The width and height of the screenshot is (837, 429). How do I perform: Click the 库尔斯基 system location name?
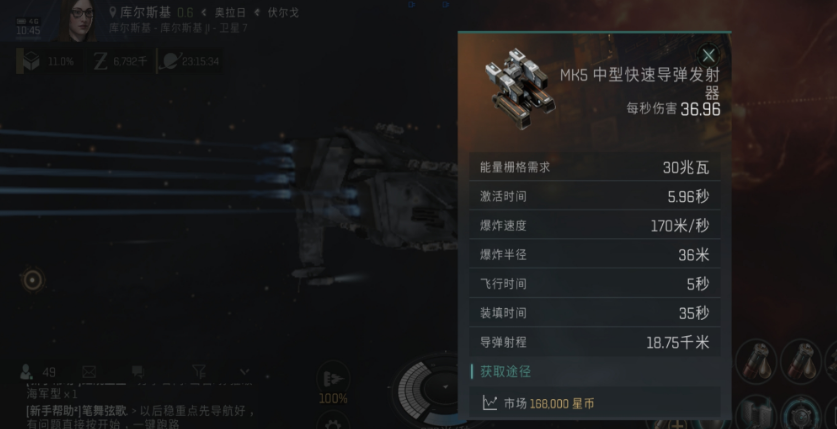145,12
